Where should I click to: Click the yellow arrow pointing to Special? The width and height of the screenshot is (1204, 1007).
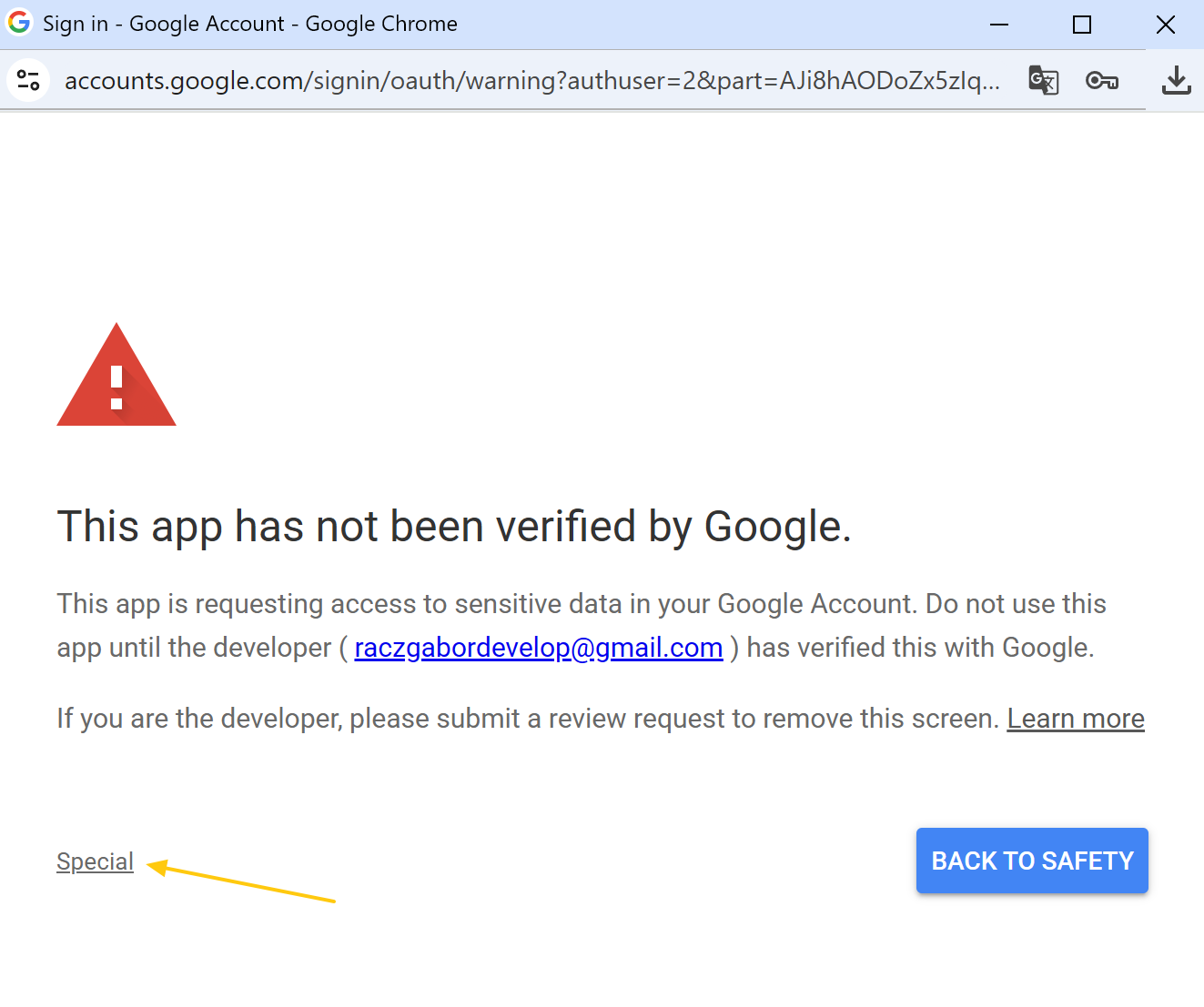point(241,881)
